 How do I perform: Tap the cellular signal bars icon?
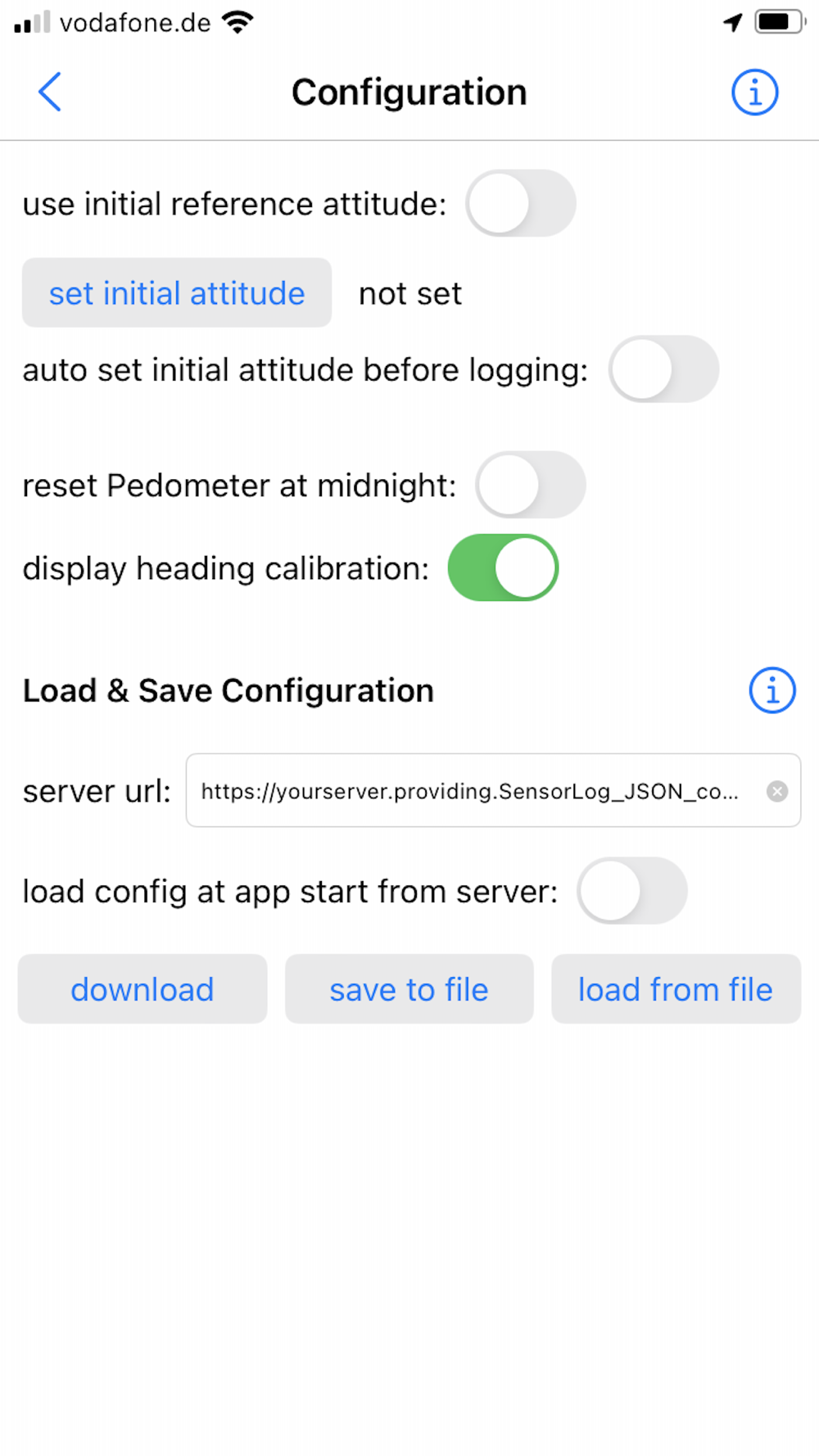[32, 22]
